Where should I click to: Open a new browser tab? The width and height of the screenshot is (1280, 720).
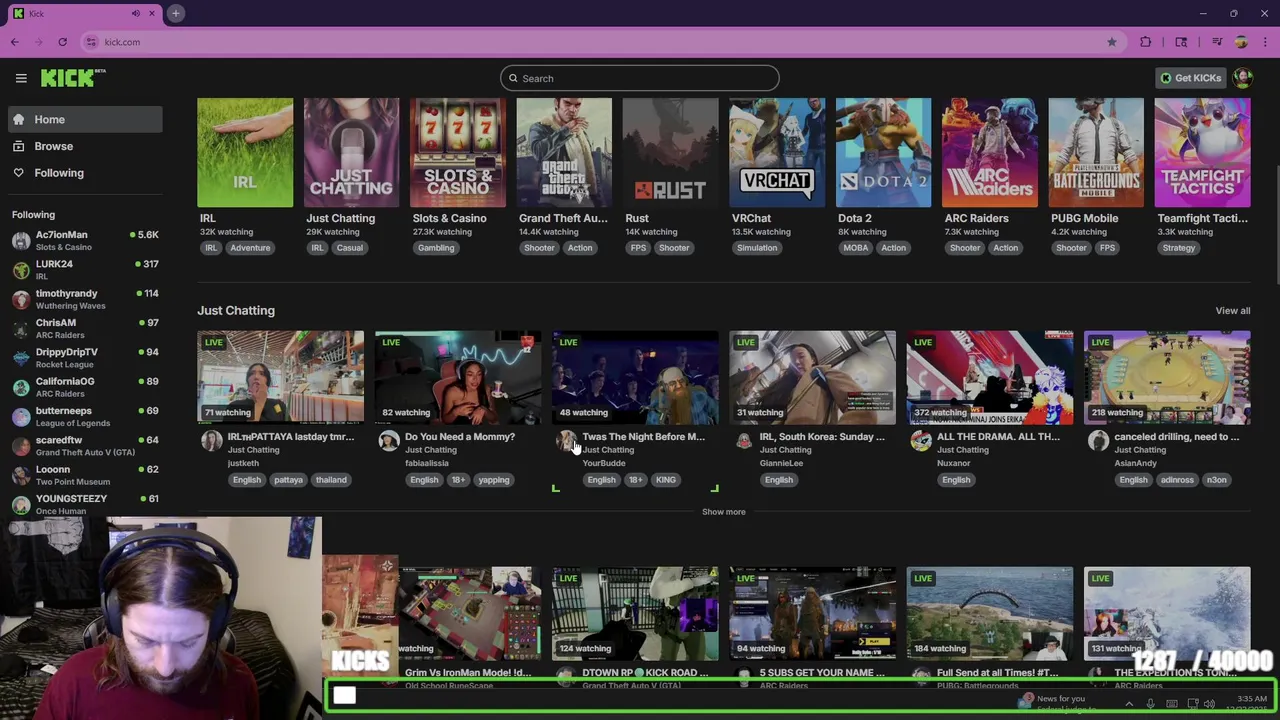pos(175,13)
